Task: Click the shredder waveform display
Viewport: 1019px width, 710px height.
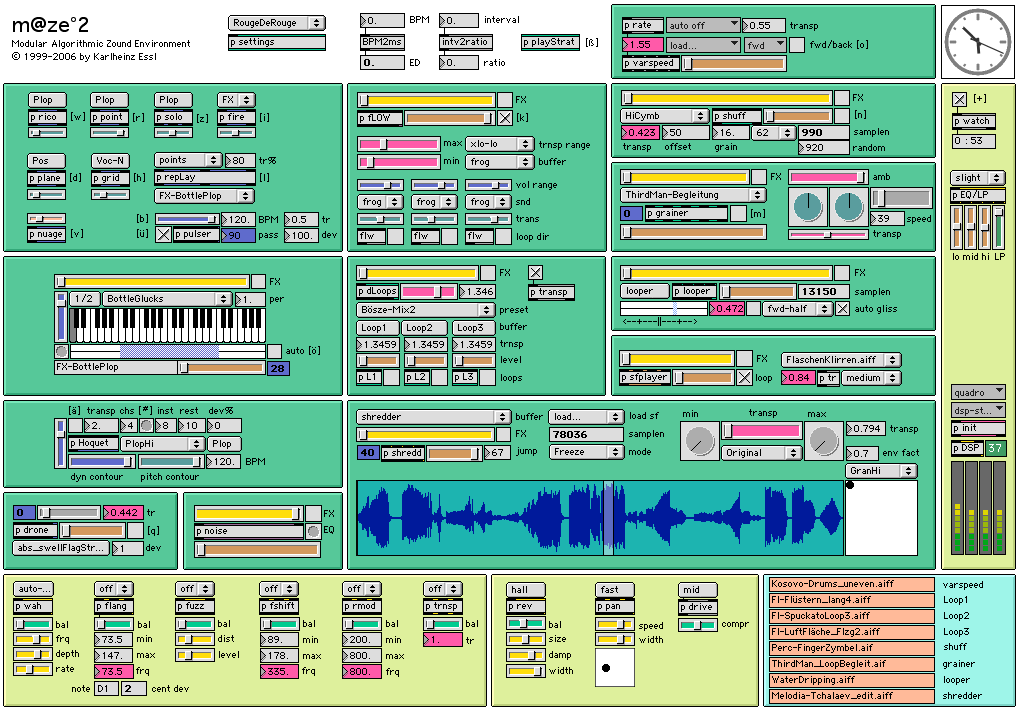Action: click(x=600, y=518)
